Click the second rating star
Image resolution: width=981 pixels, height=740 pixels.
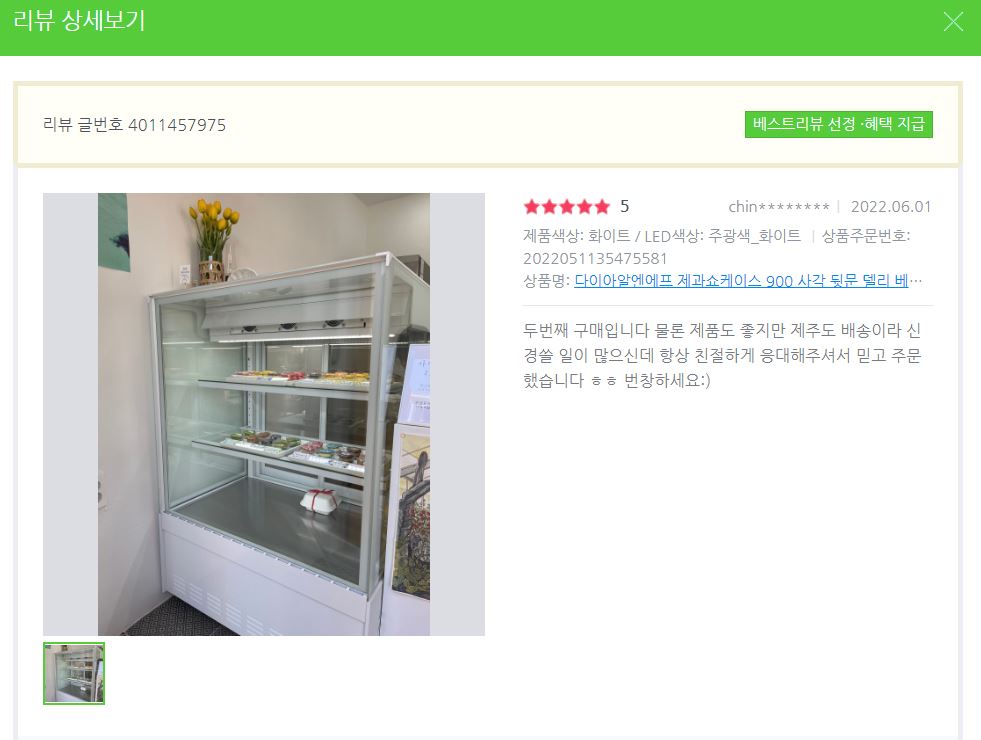click(549, 206)
